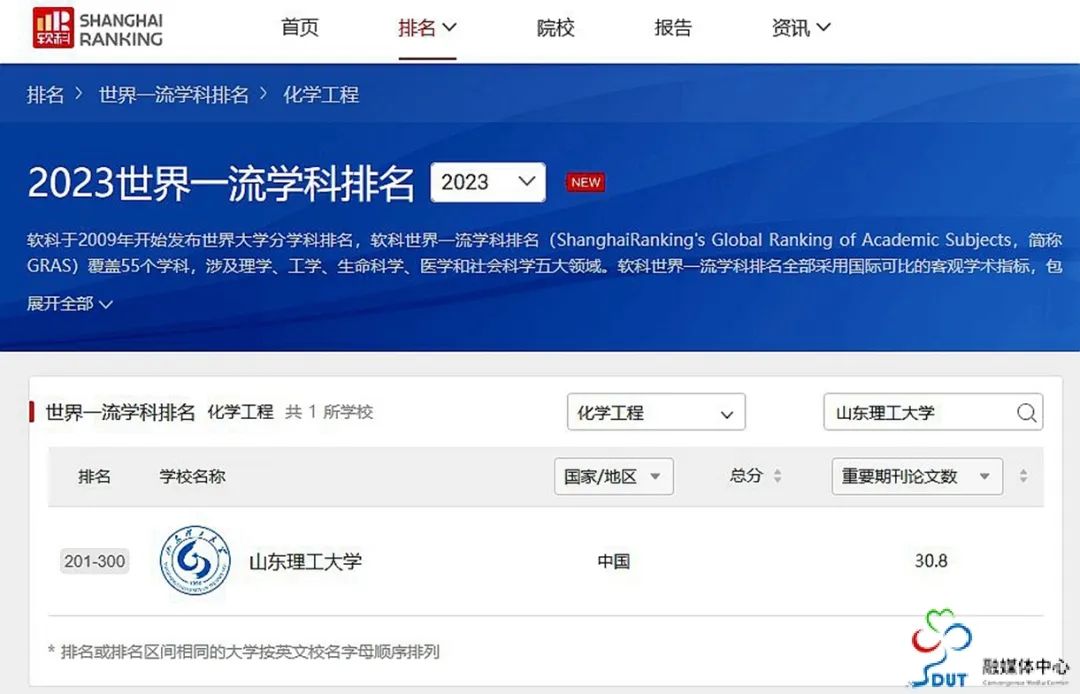Expand description with 展开全部
The width and height of the screenshot is (1080, 694).
tap(69, 304)
